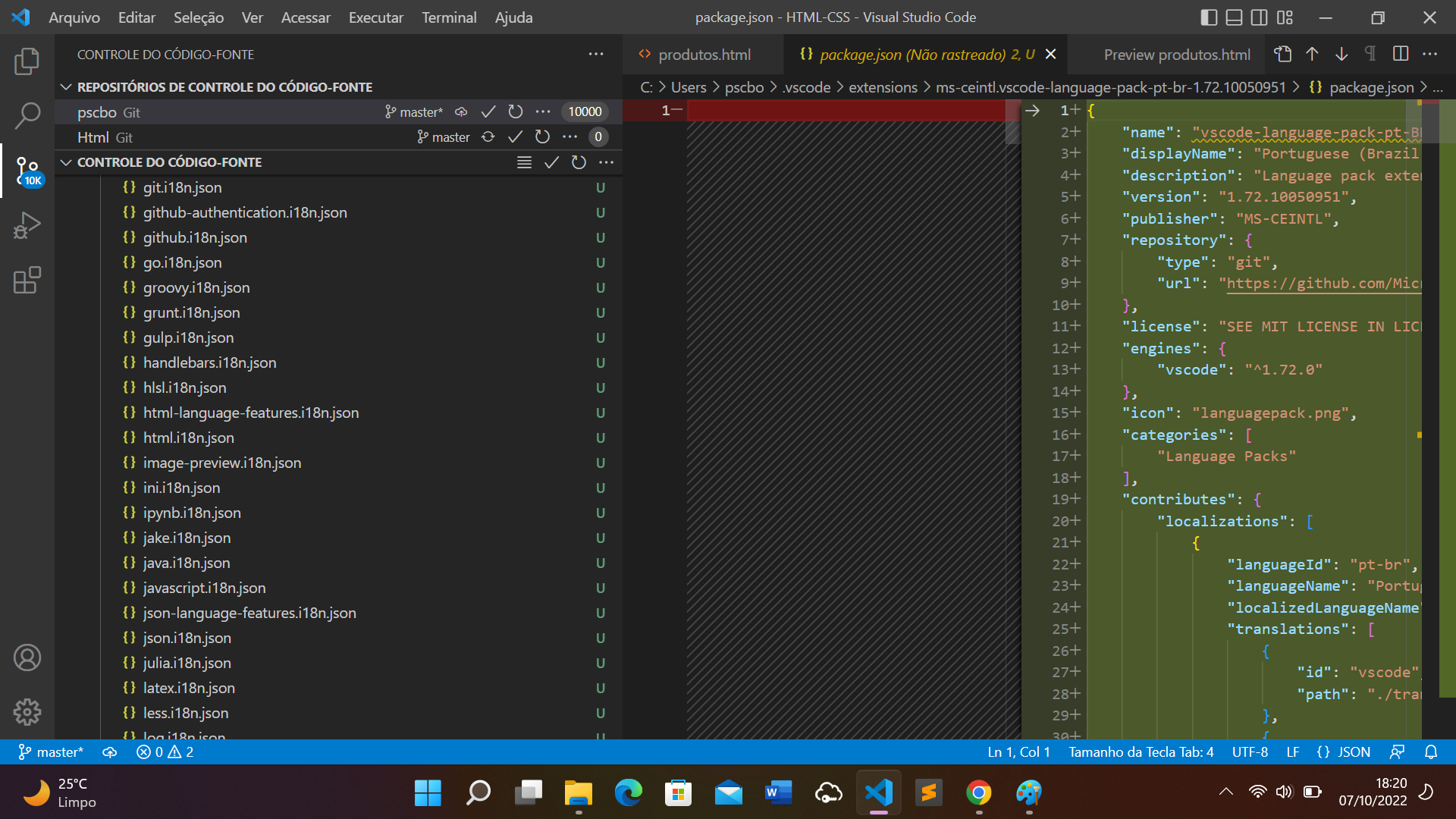Open Source Control view with 10K badge
Screen dimensions: 1456x819
tap(29, 171)
